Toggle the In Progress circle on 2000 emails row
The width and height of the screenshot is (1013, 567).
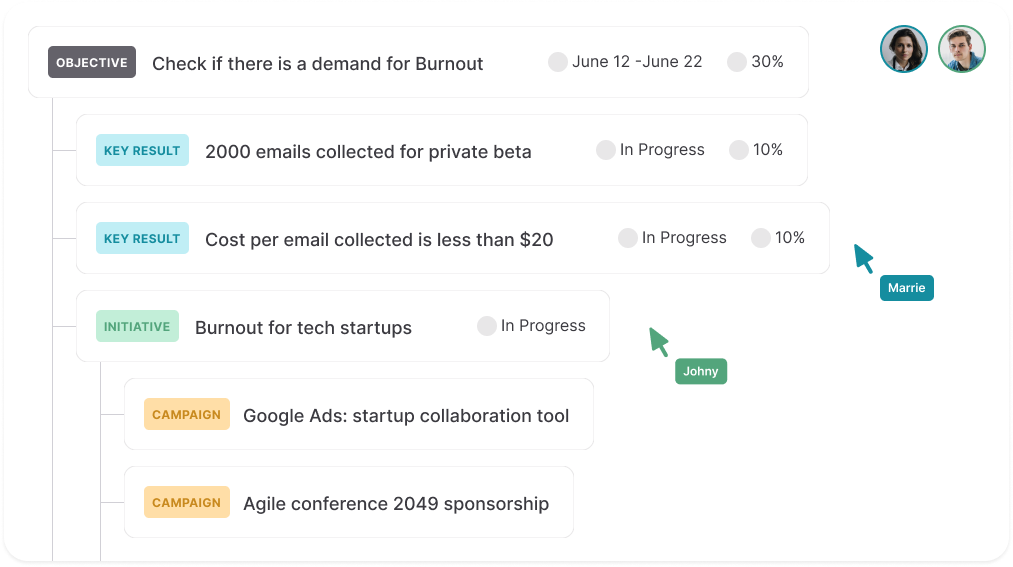(606, 150)
